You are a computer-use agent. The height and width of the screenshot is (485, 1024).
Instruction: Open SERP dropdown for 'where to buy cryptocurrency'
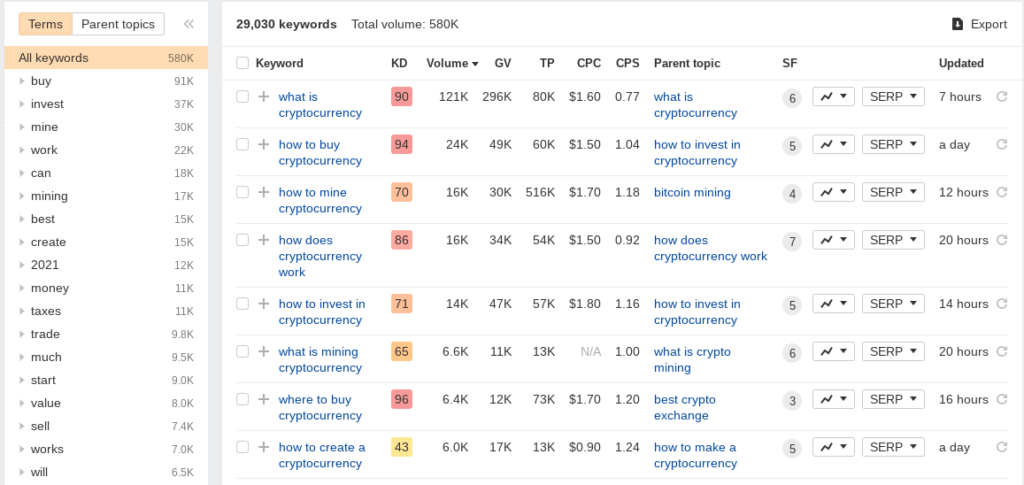[893, 399]
